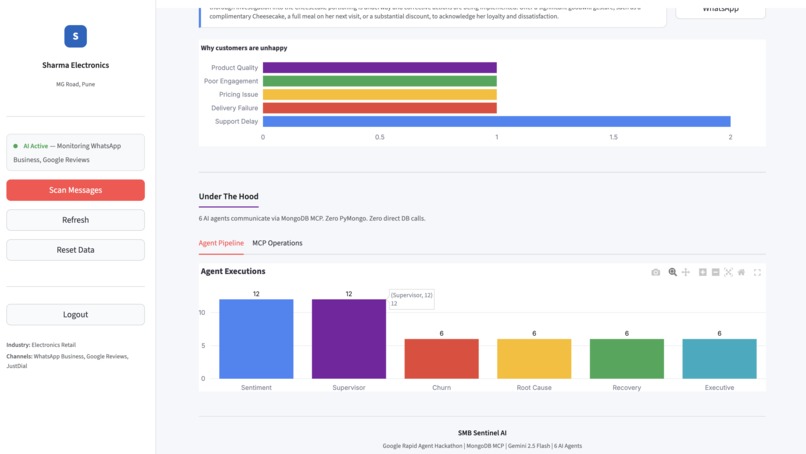Click the Refresh button
The image size is (806, 454).
76,220
